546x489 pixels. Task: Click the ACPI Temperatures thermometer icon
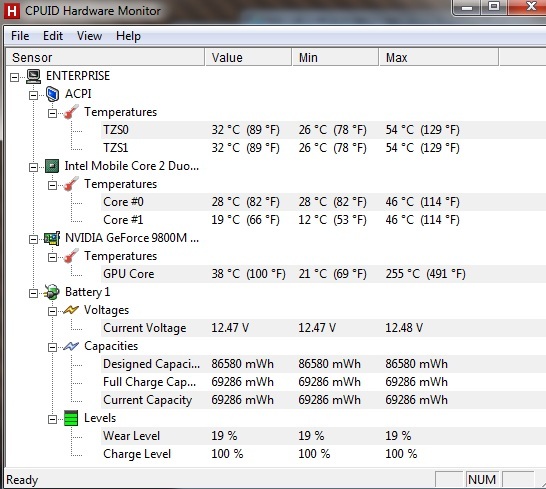click(x=71, y=112)
